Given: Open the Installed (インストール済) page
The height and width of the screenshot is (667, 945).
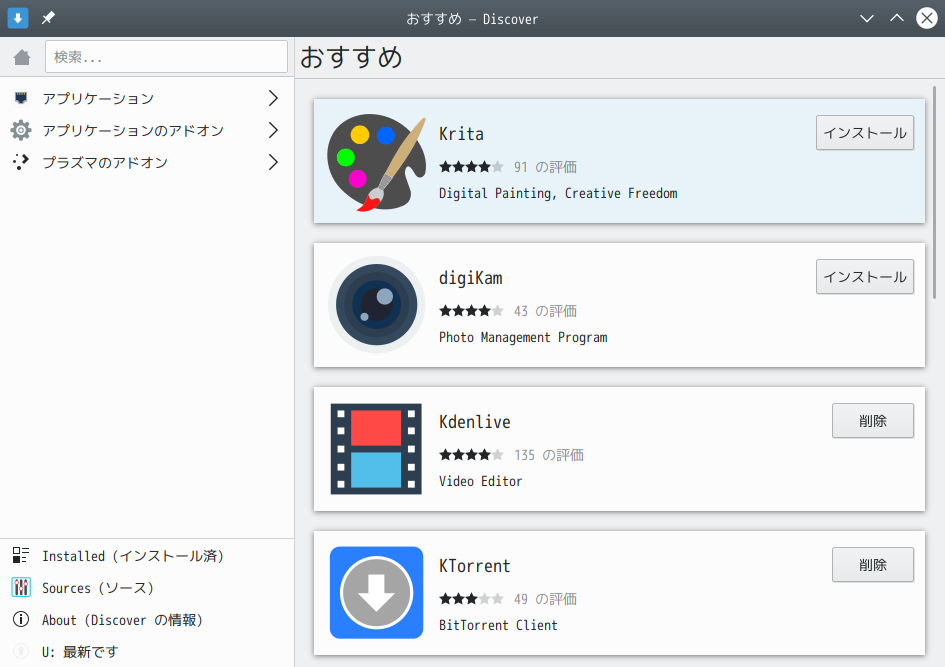Looking at the screenshot, I should pos(147,556).
